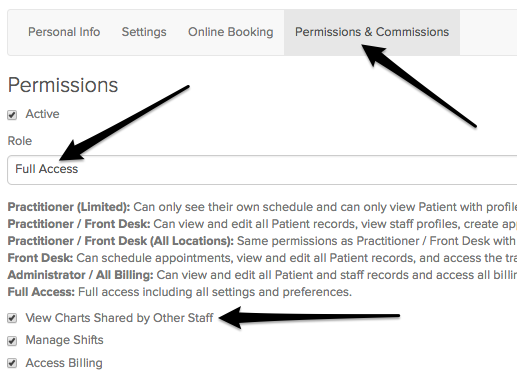The height and width of the screenshot is (379, 517).
Task: Click the Active label text
Action: 42,114
